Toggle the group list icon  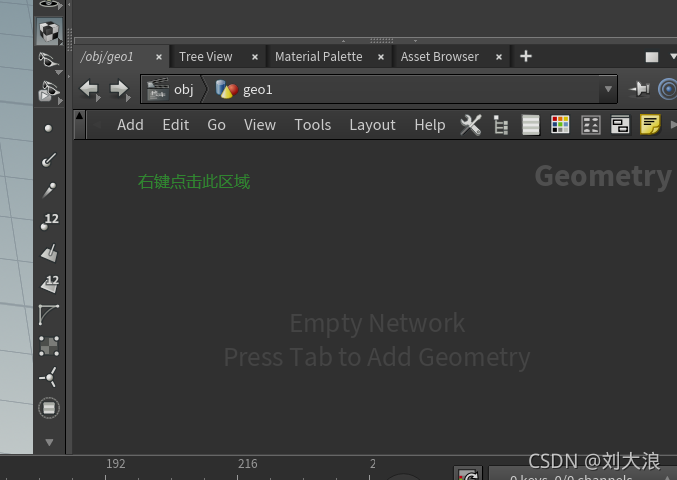pos(591,125)
